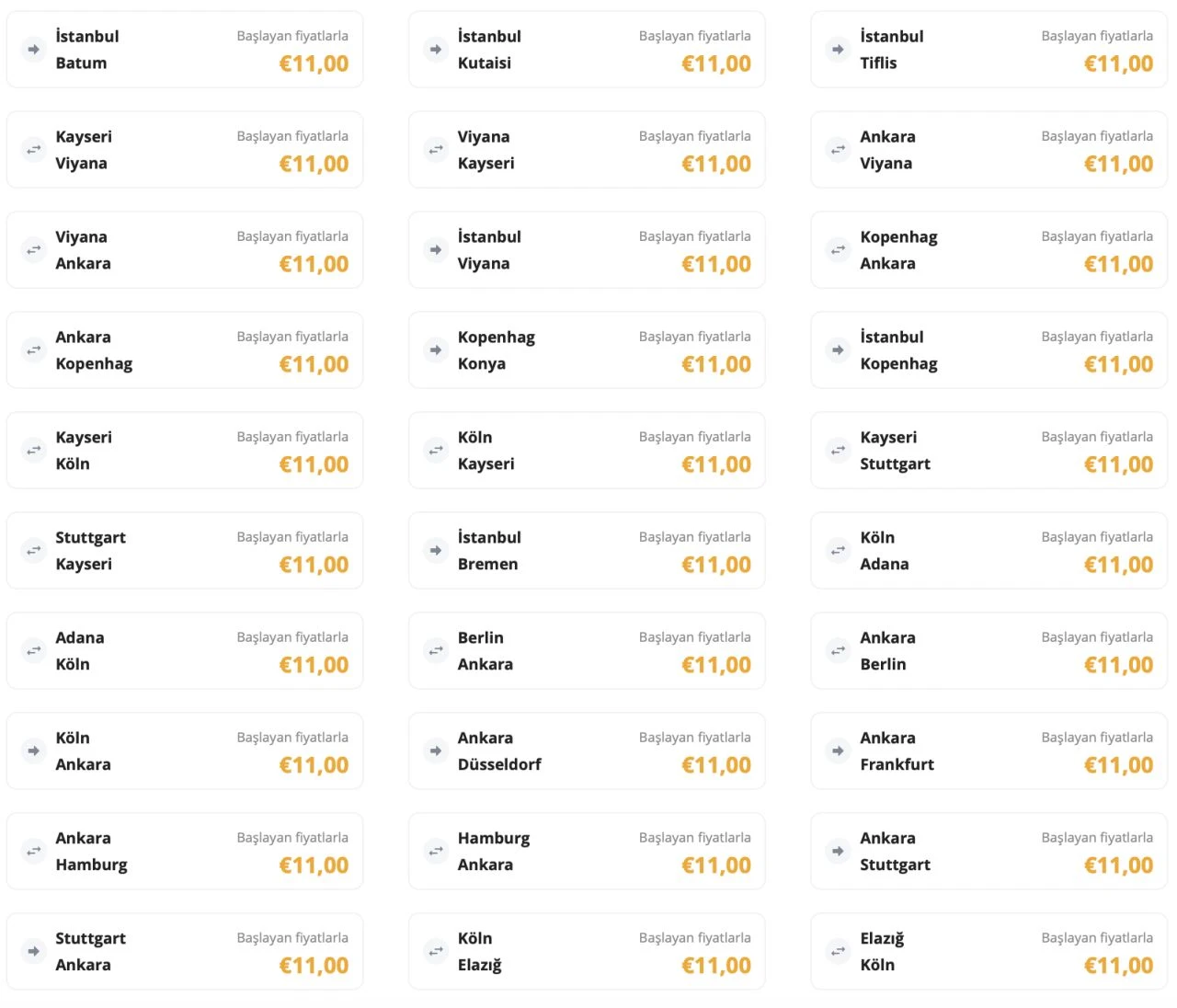The height and width of the screenshot is (1008, 1177).
Task: Open the Kayseri to Stuttgart route card
Action: pyautogui.click(x=988, y=451)
